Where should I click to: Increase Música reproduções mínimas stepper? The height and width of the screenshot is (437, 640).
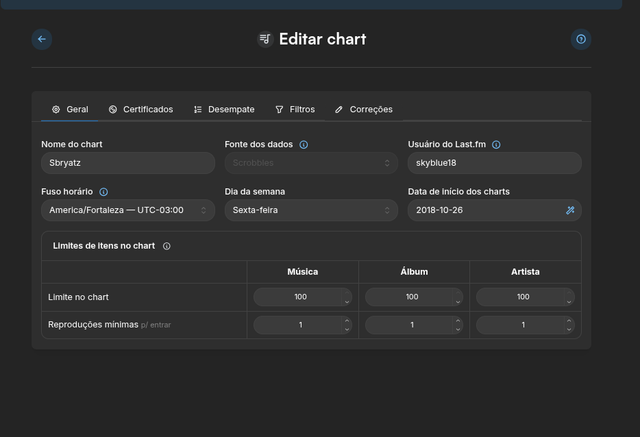coord(347,320)
